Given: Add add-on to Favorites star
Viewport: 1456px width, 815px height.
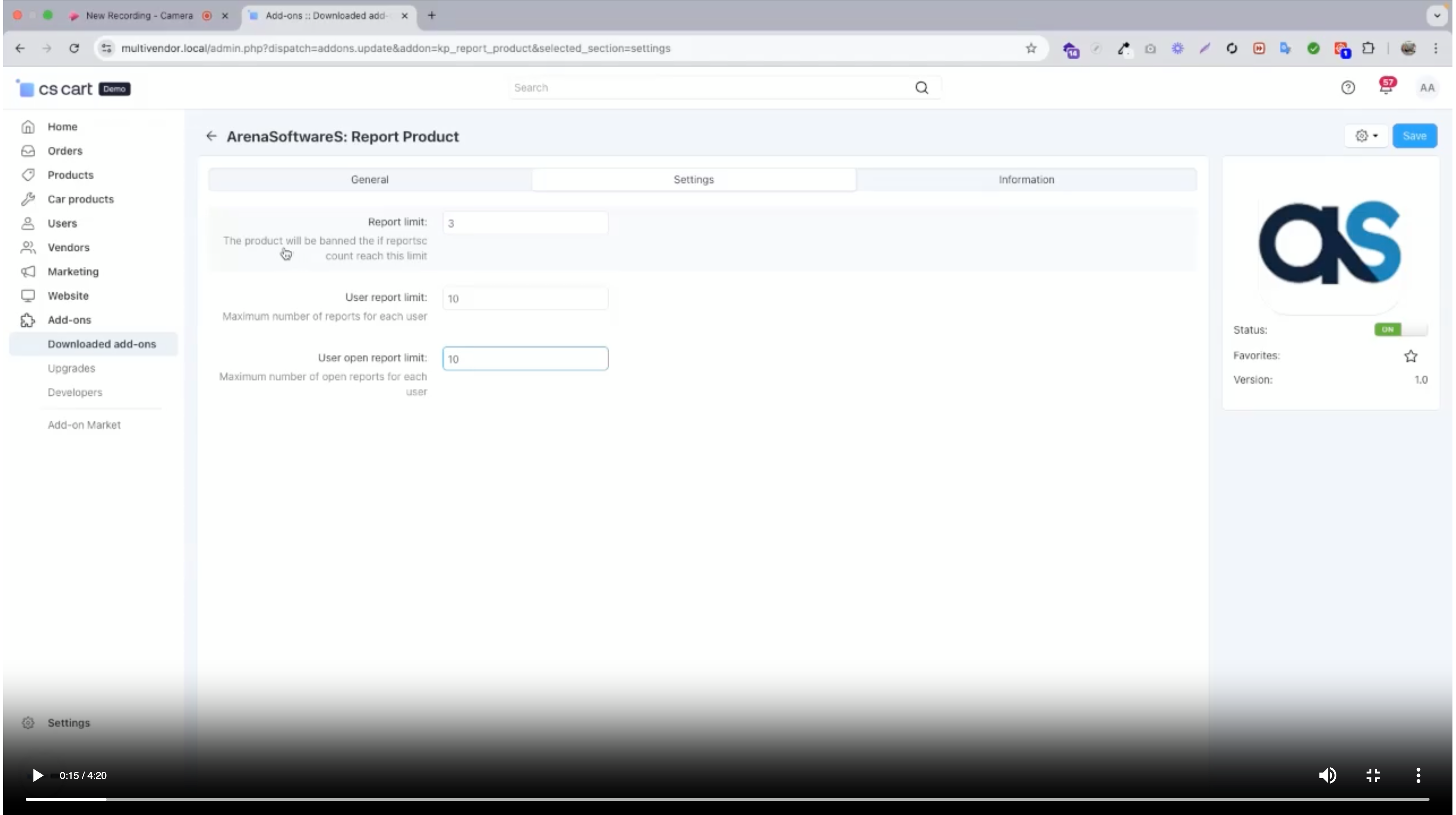Looking at the screenshot, I should tap(1410, 356).
